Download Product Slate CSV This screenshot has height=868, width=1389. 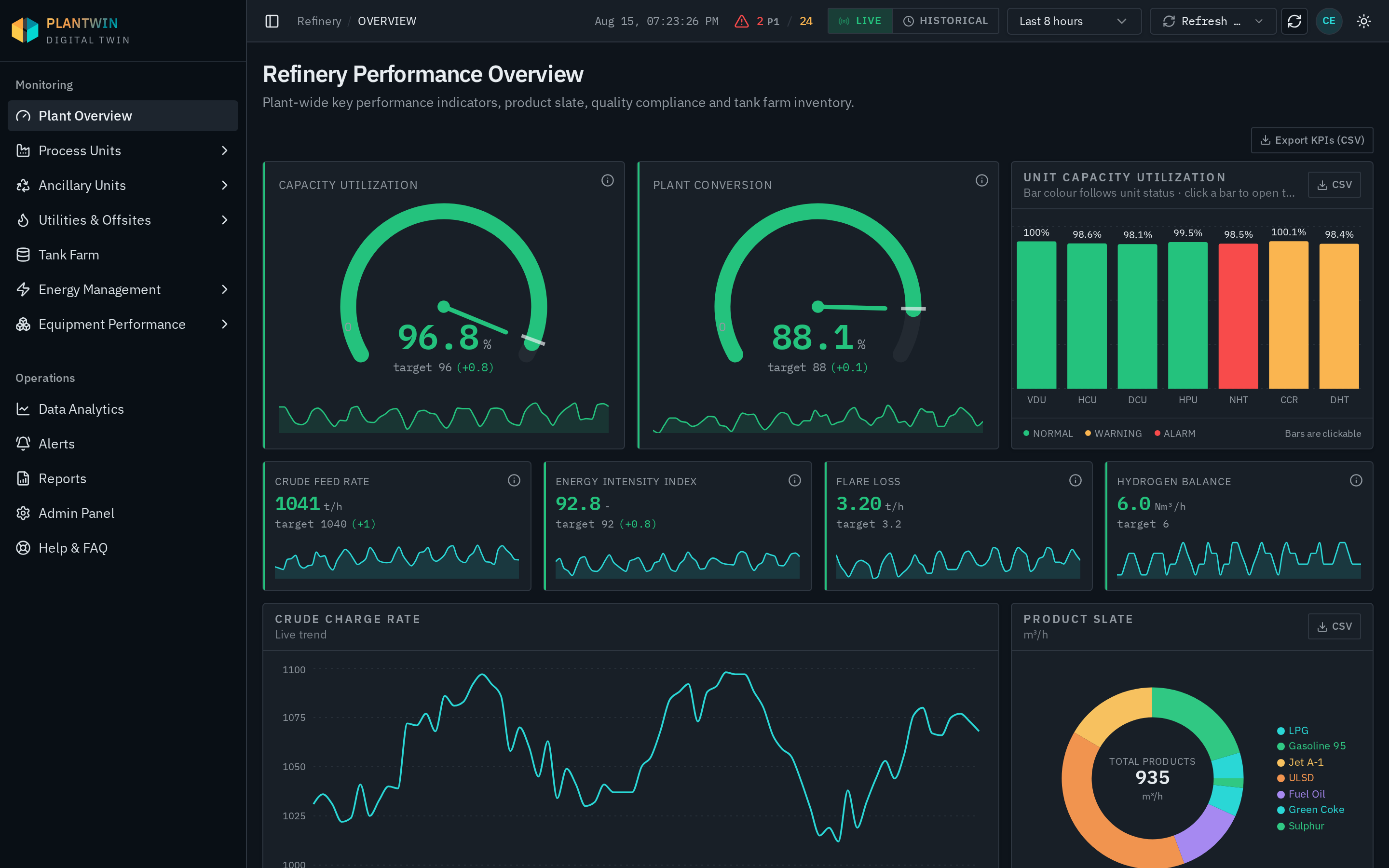[1334, 626]
